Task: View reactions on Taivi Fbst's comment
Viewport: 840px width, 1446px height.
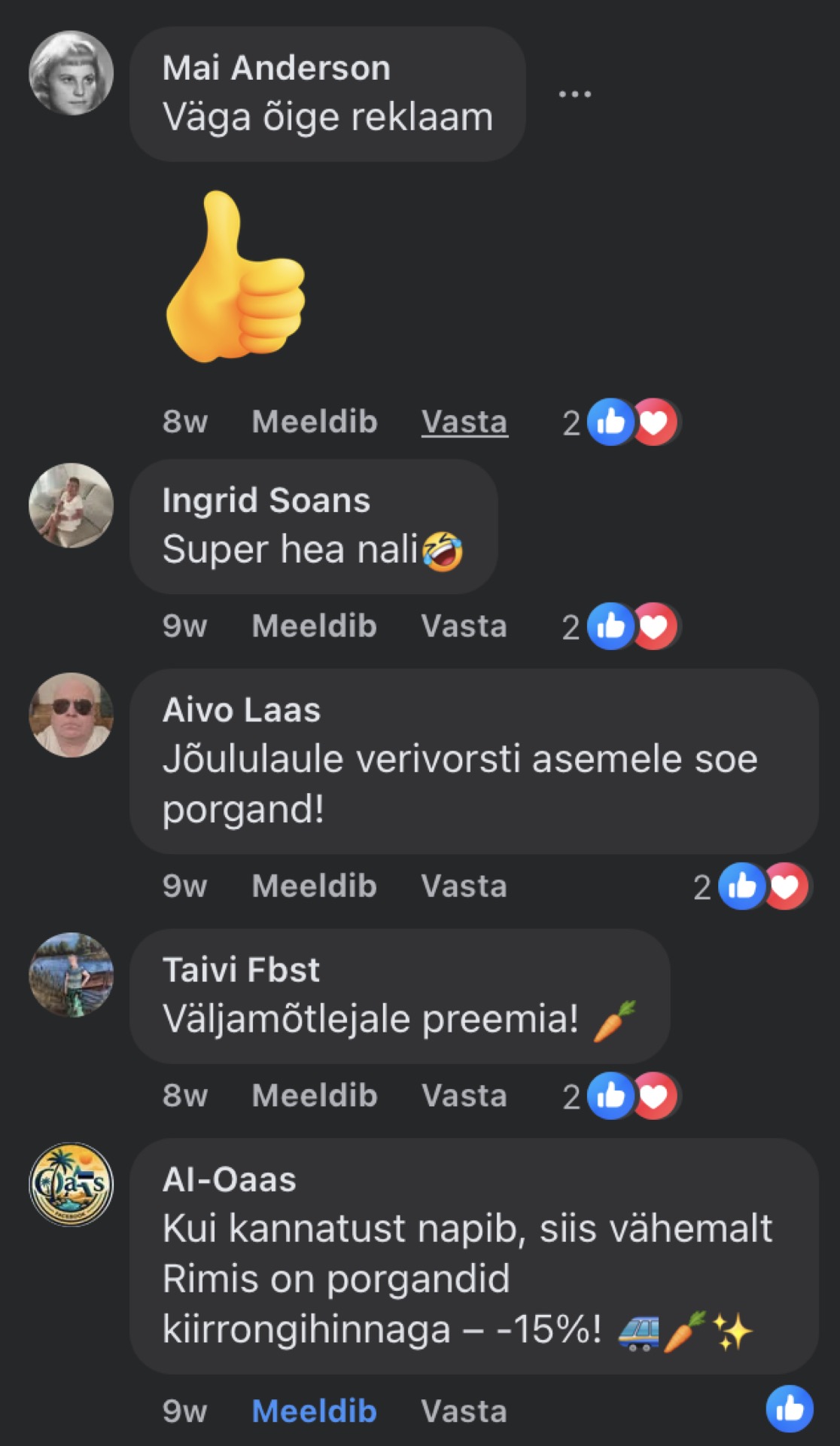Action: (x=621, y=1096)
